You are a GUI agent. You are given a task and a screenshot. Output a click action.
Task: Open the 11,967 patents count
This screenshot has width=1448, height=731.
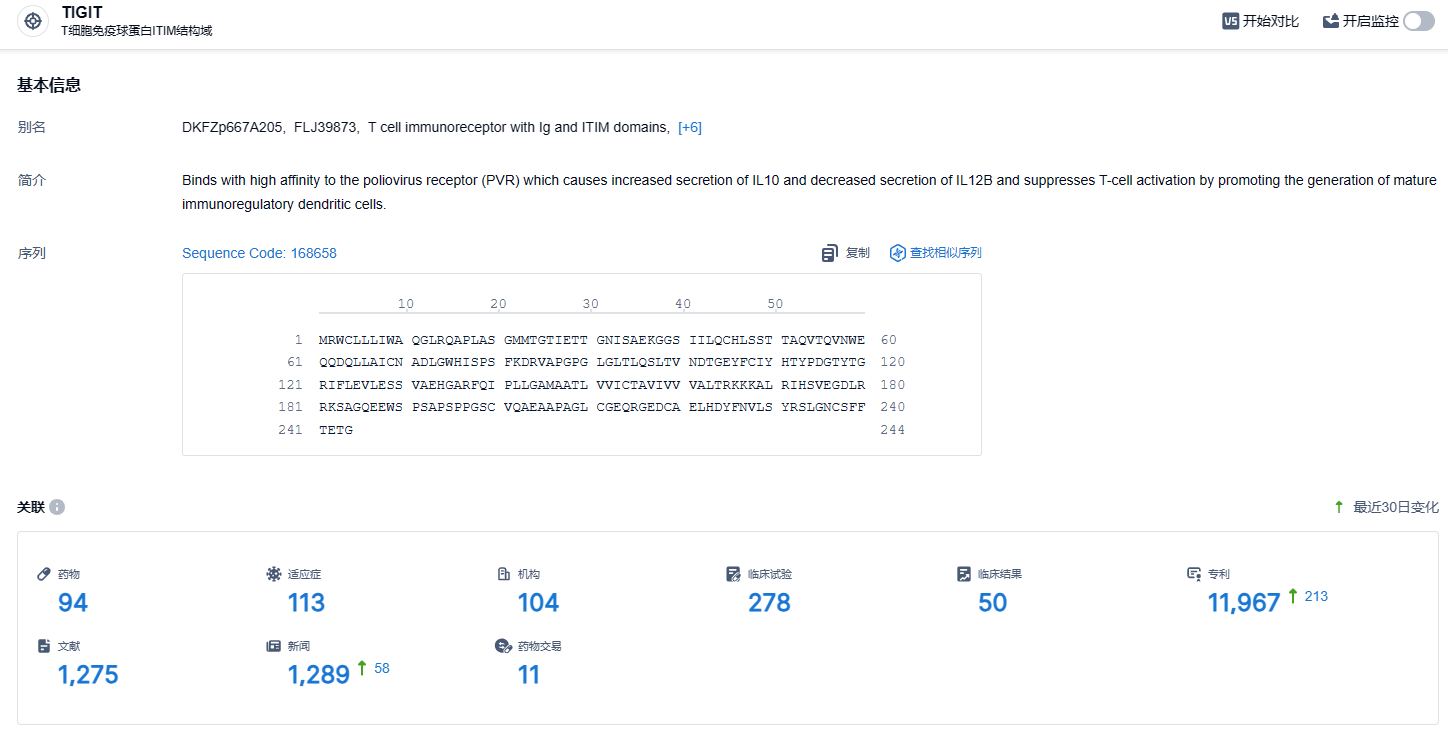click(1244, 603)
